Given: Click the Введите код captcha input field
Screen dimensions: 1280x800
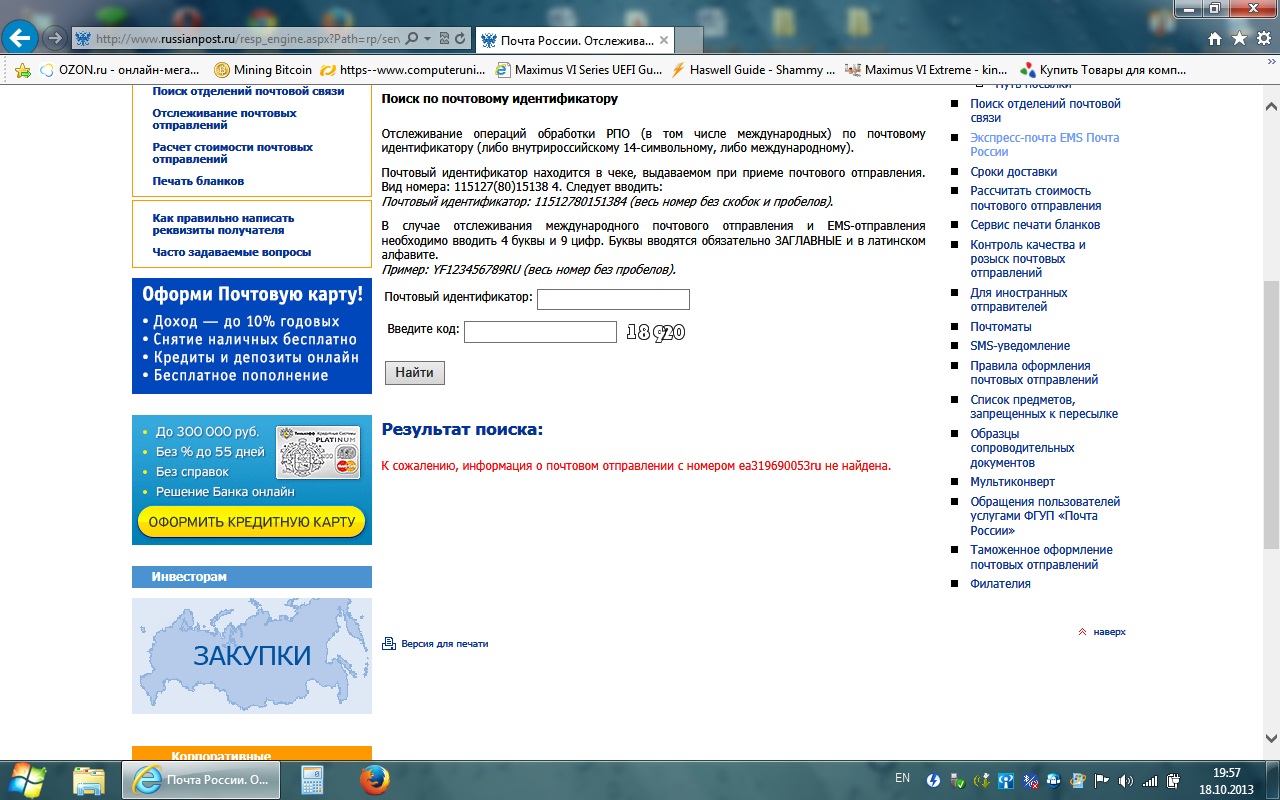Looking at the screenshot, I should click(x=540, y=332).
